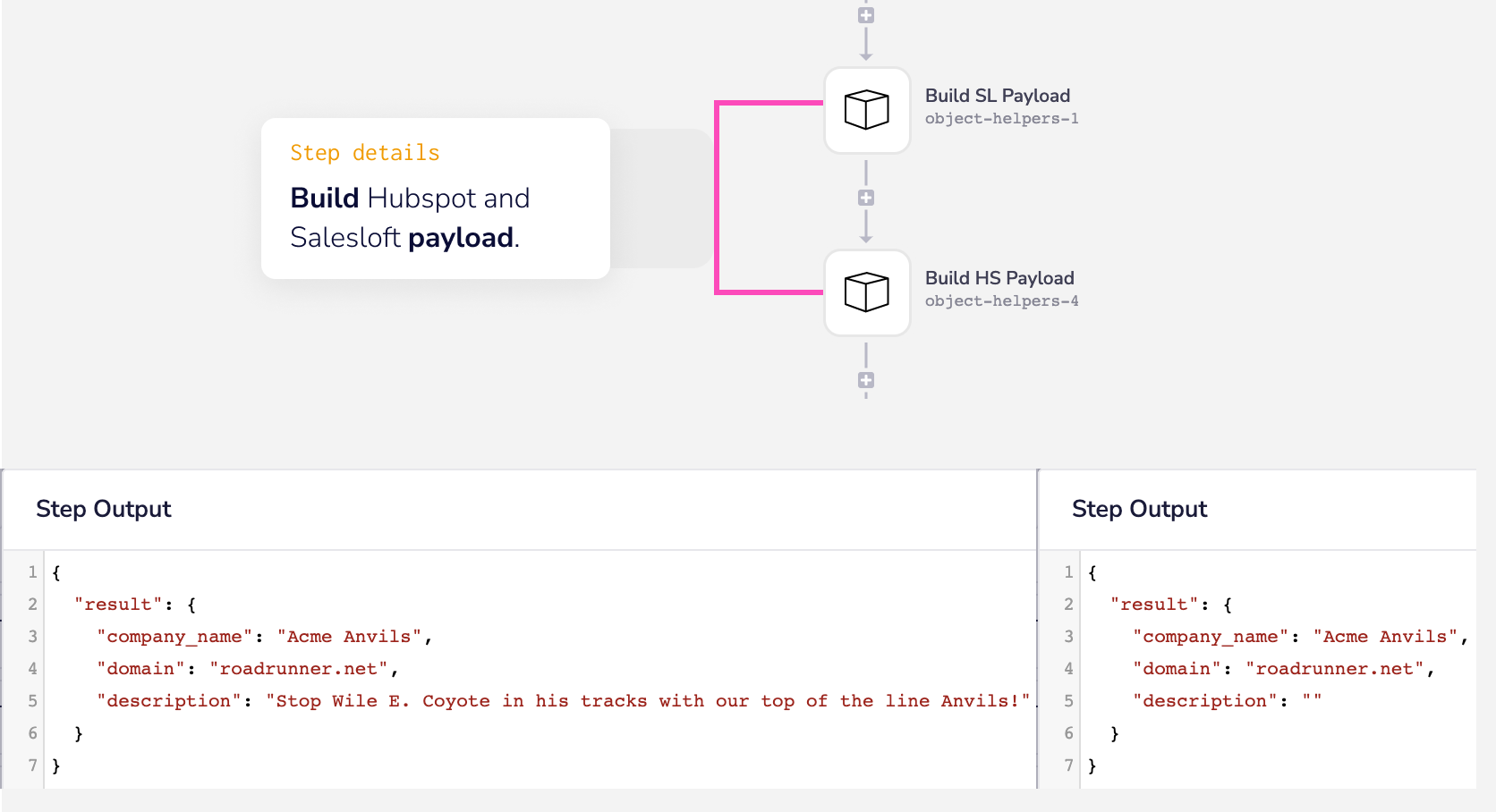Focus the left Step Output panel heading
1496x812 pixels.
tap(103, 509)
